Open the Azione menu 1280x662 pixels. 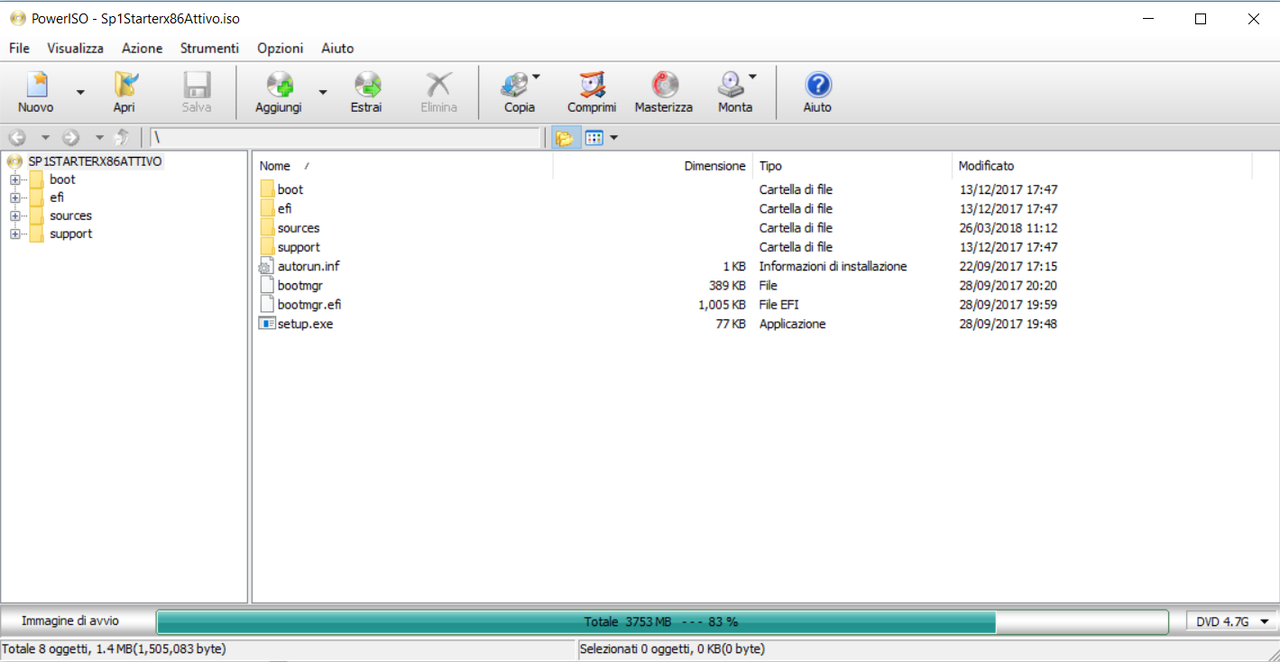coord(142,48)
